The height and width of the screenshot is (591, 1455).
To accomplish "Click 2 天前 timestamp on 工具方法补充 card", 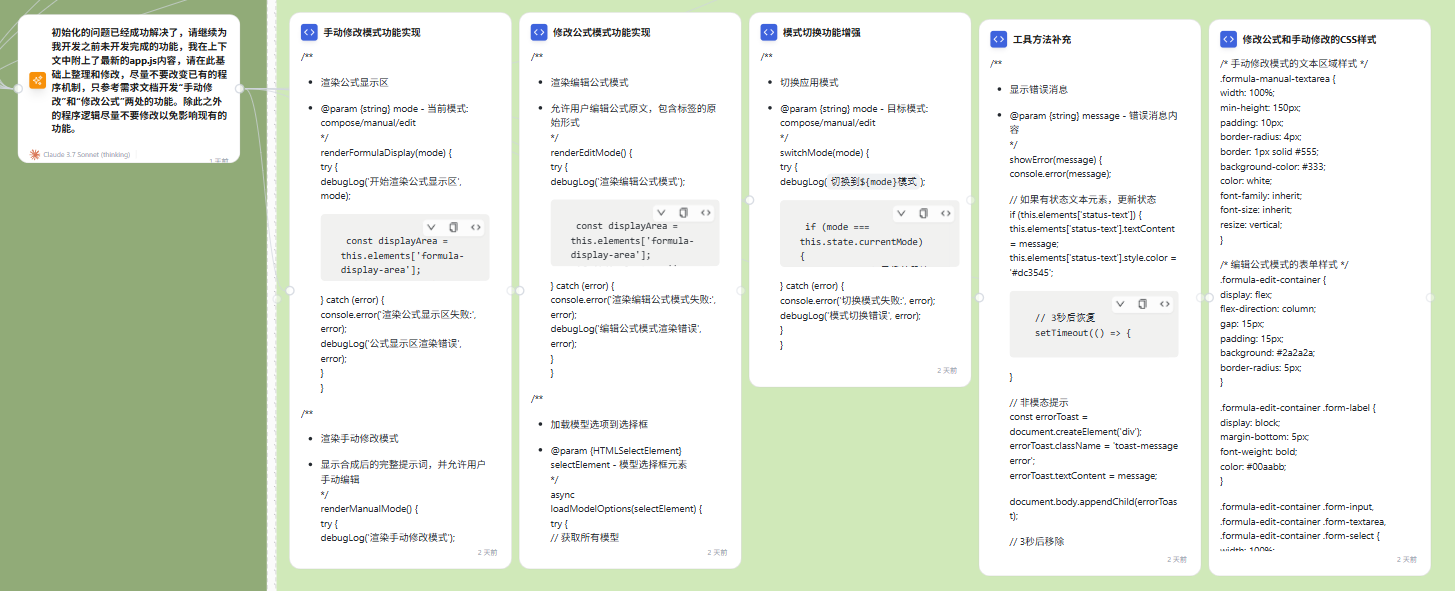I will pos(1177,559).
